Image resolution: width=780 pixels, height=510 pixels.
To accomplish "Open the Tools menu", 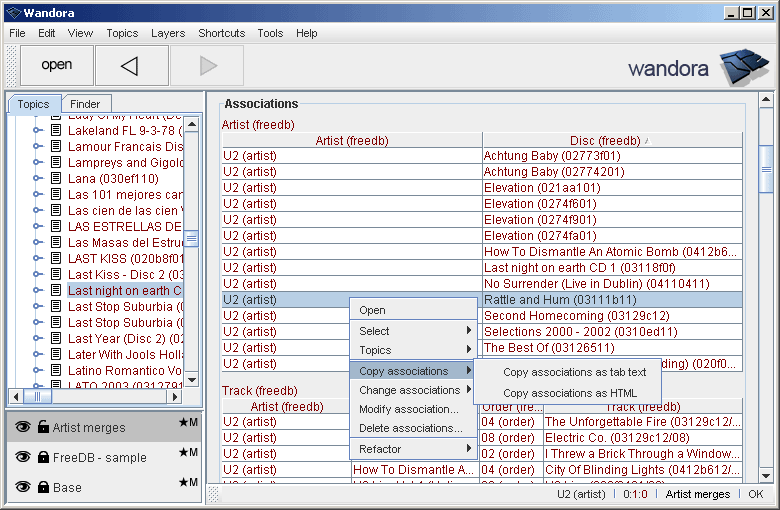I will click(270, 33).
